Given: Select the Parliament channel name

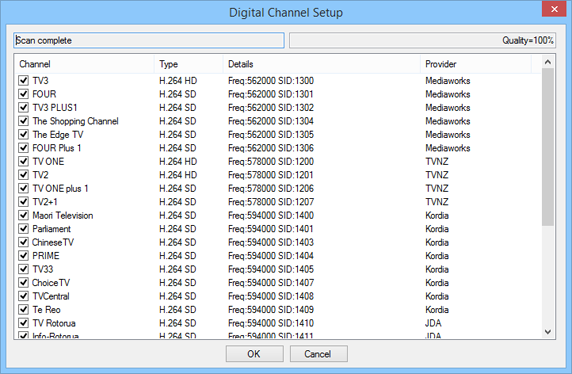Looking at the screenshot, I should 51,229.
